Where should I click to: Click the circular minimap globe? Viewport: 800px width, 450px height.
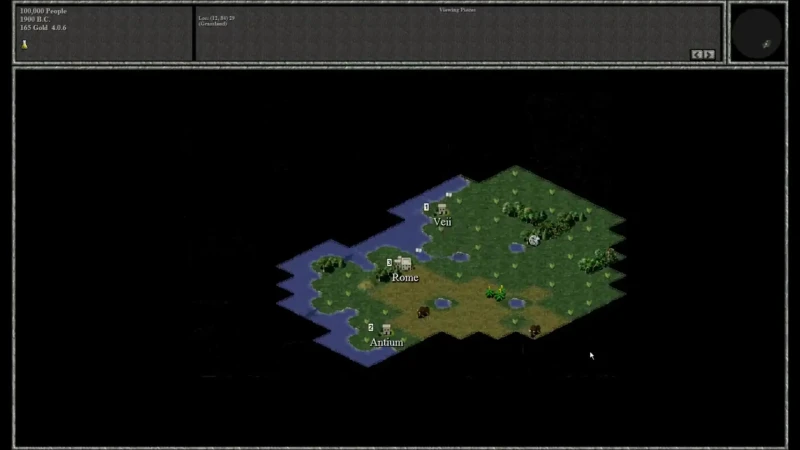[758, 34]
